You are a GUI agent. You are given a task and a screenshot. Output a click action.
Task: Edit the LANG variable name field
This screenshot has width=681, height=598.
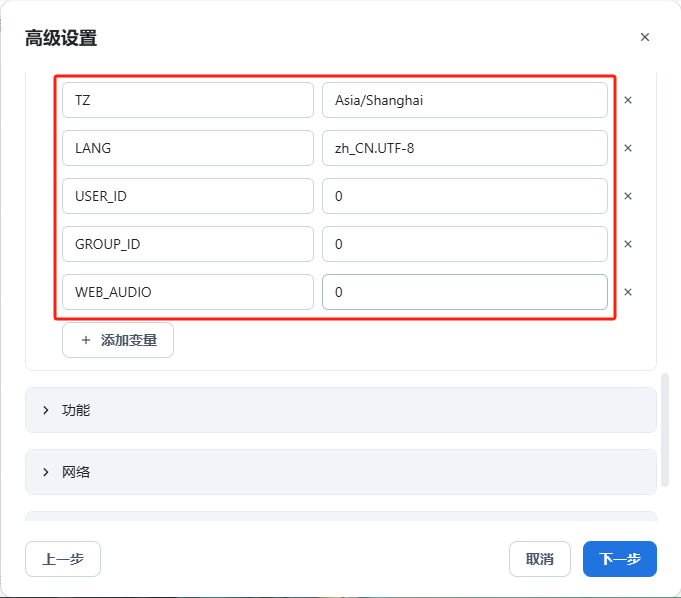pos(188,148)
